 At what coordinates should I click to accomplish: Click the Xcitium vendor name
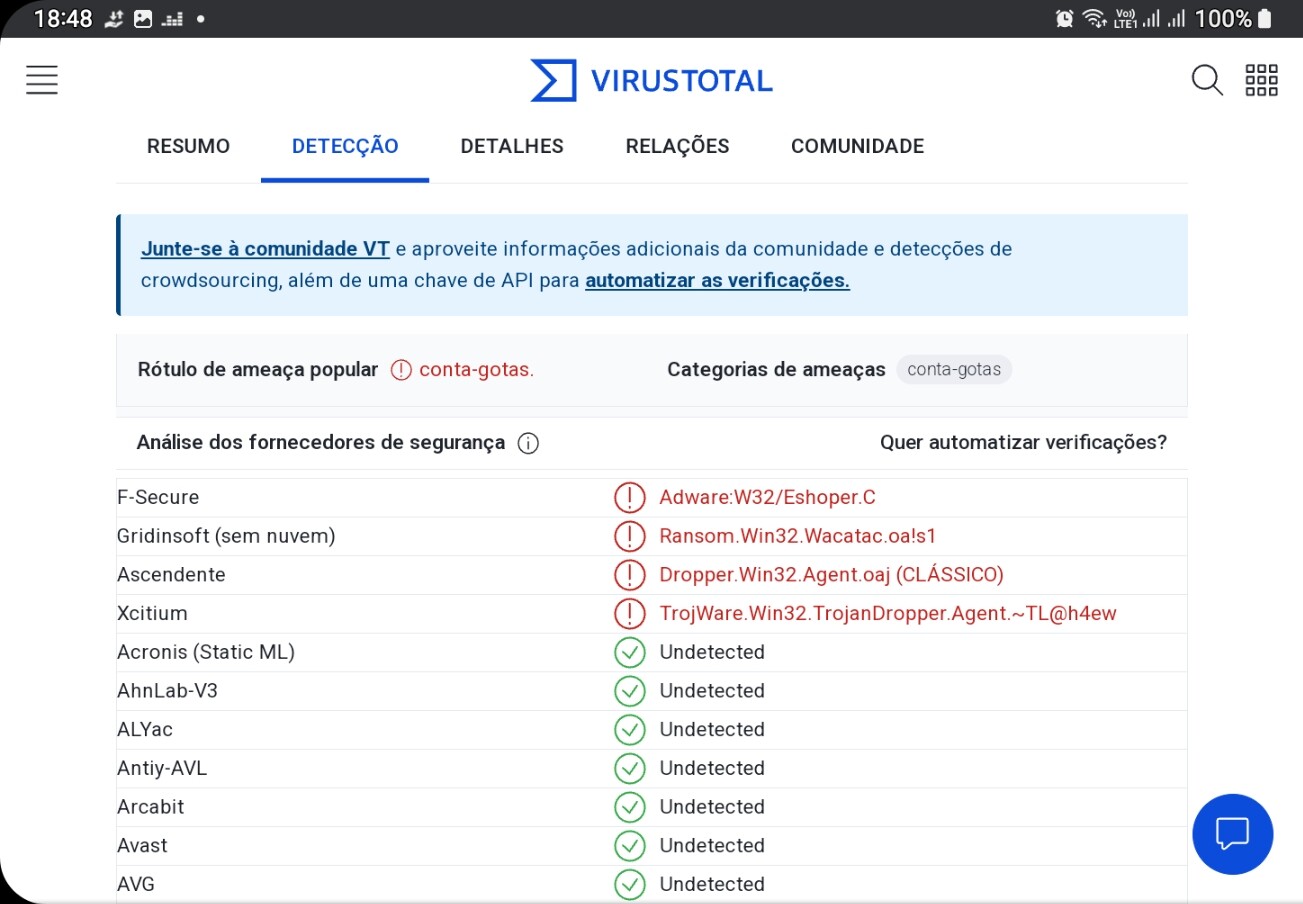pyautogui.click(x=152, y=613)
